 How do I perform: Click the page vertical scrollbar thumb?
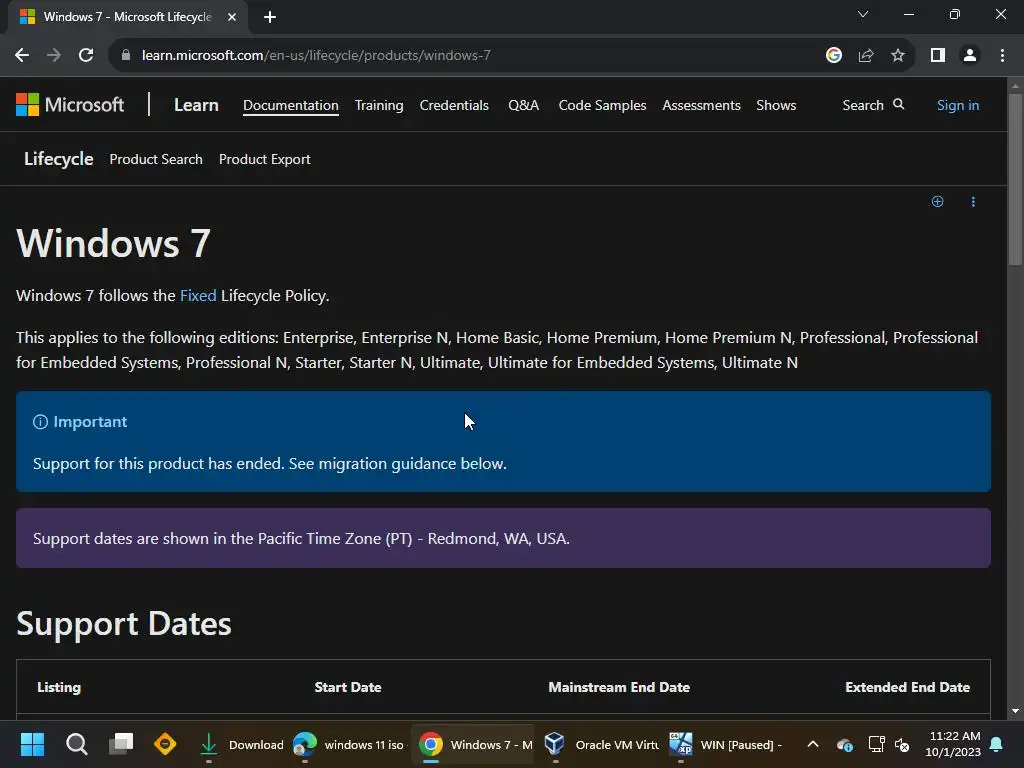click(1015, 180)
